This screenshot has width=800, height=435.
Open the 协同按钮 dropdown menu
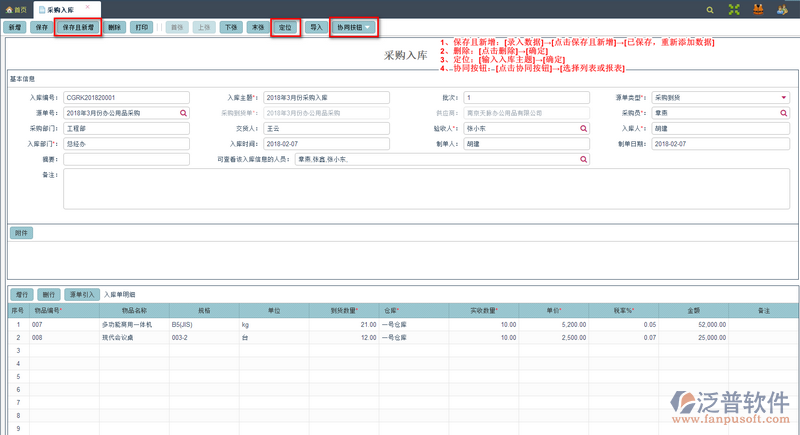[357, 28]
